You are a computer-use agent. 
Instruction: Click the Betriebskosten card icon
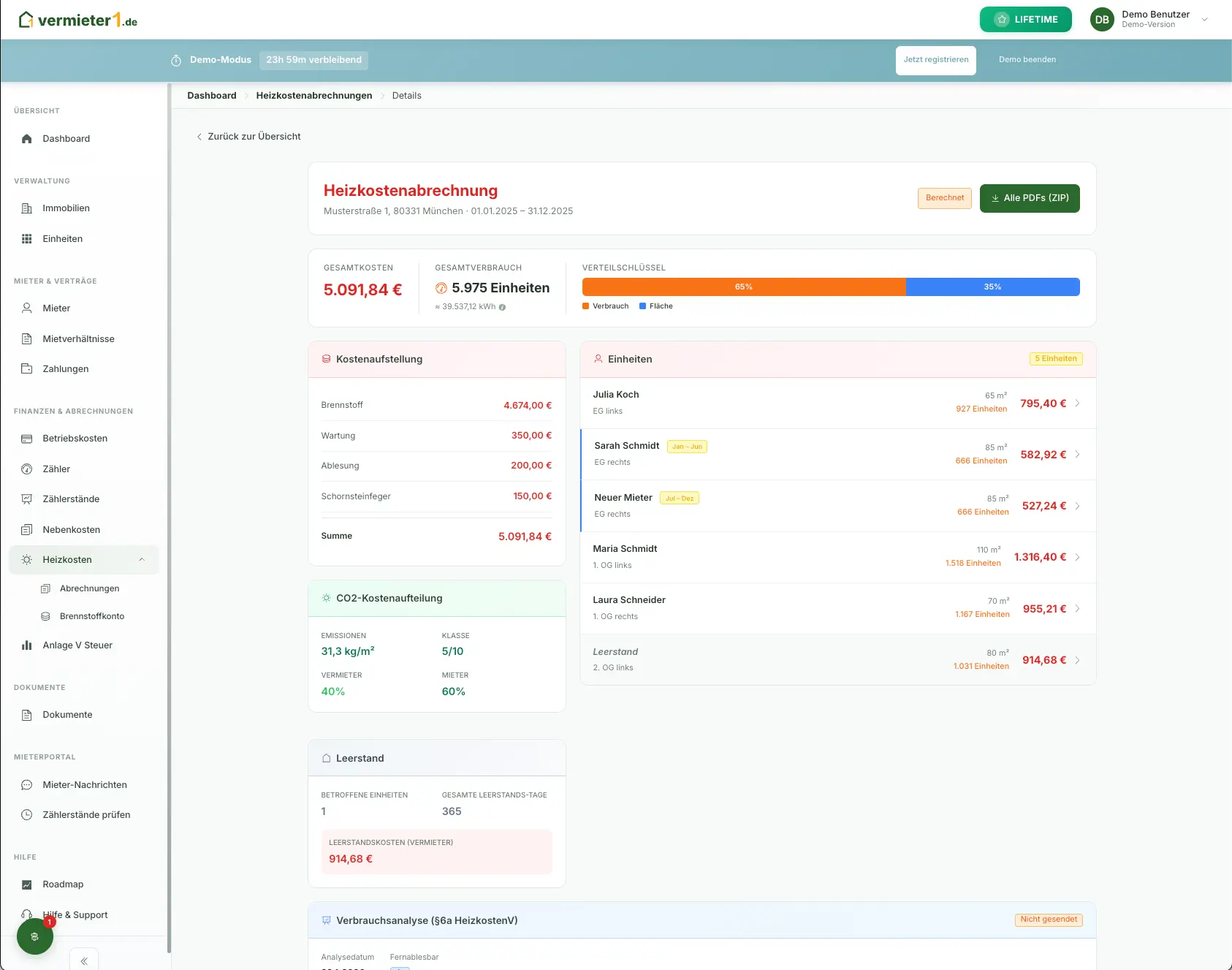click(27, 439)
